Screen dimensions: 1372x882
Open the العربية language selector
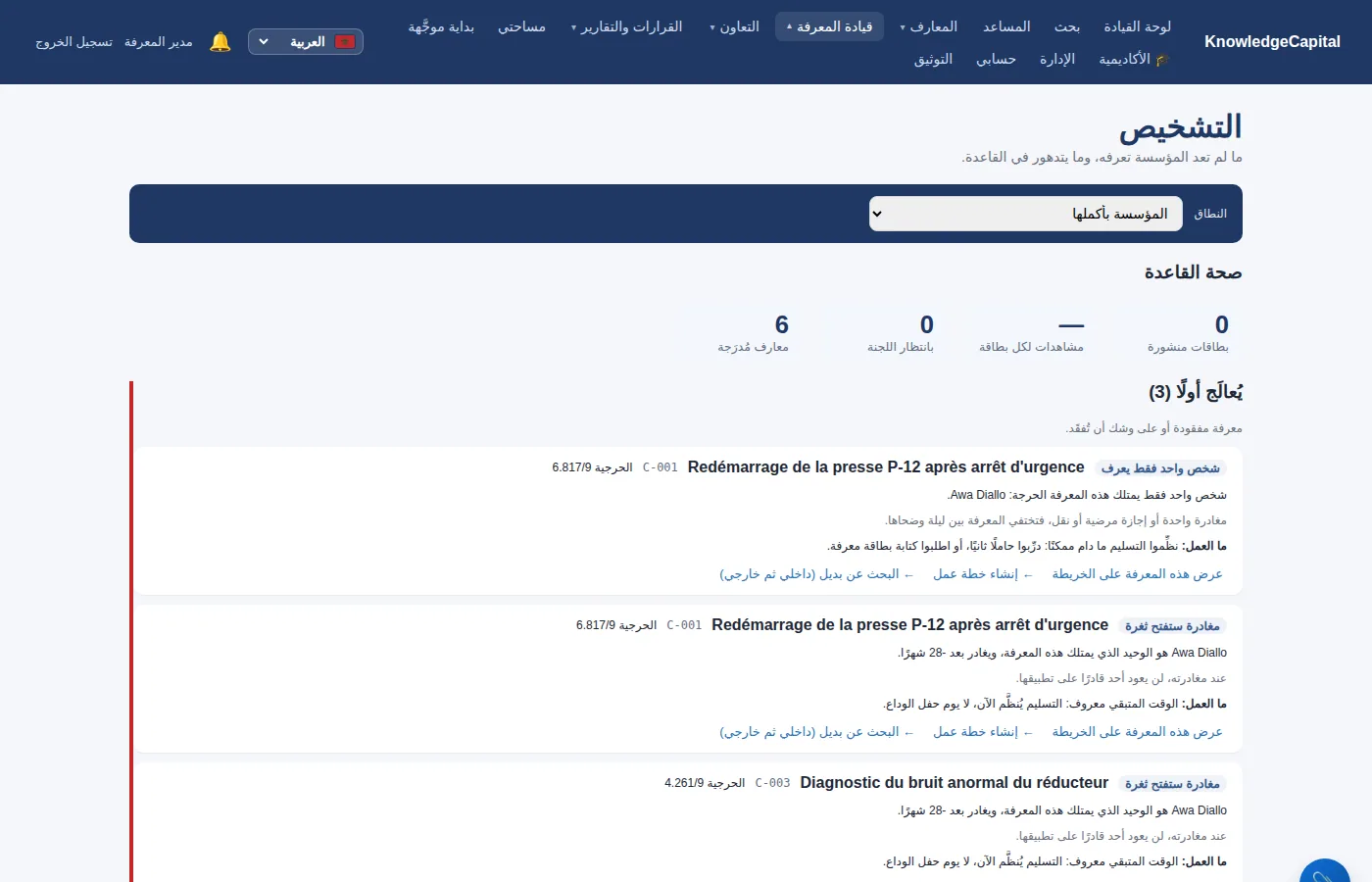point(306,42)
